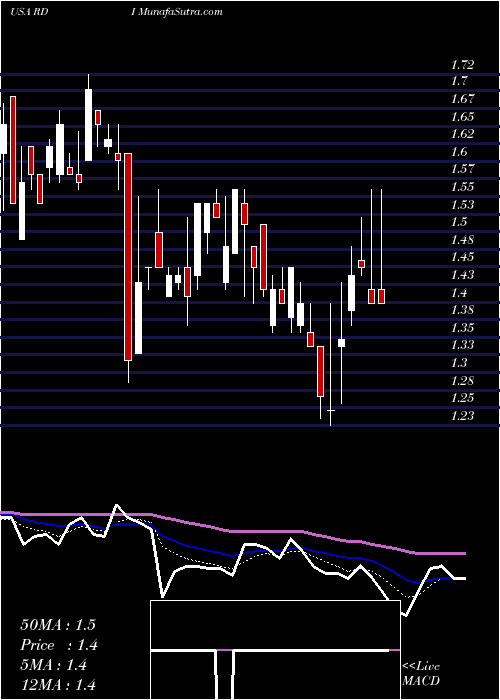500x700 pixels.
Task: Click the 1.45 price axis label
Action: [462, 257]
